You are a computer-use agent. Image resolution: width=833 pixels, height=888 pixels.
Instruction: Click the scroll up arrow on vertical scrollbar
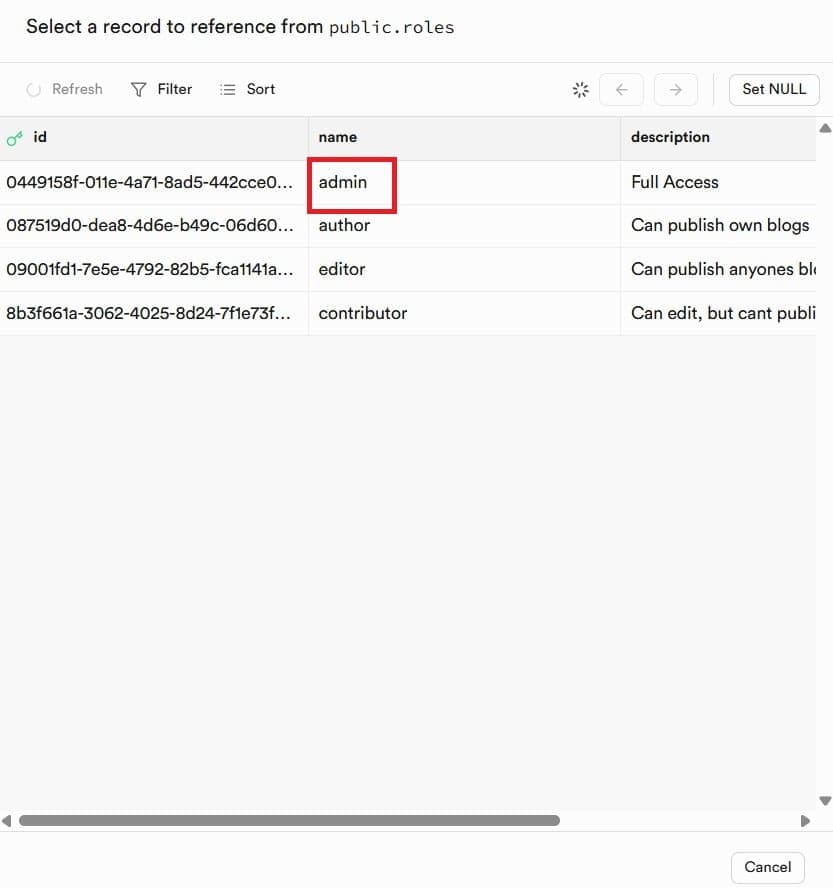[825, 128]
